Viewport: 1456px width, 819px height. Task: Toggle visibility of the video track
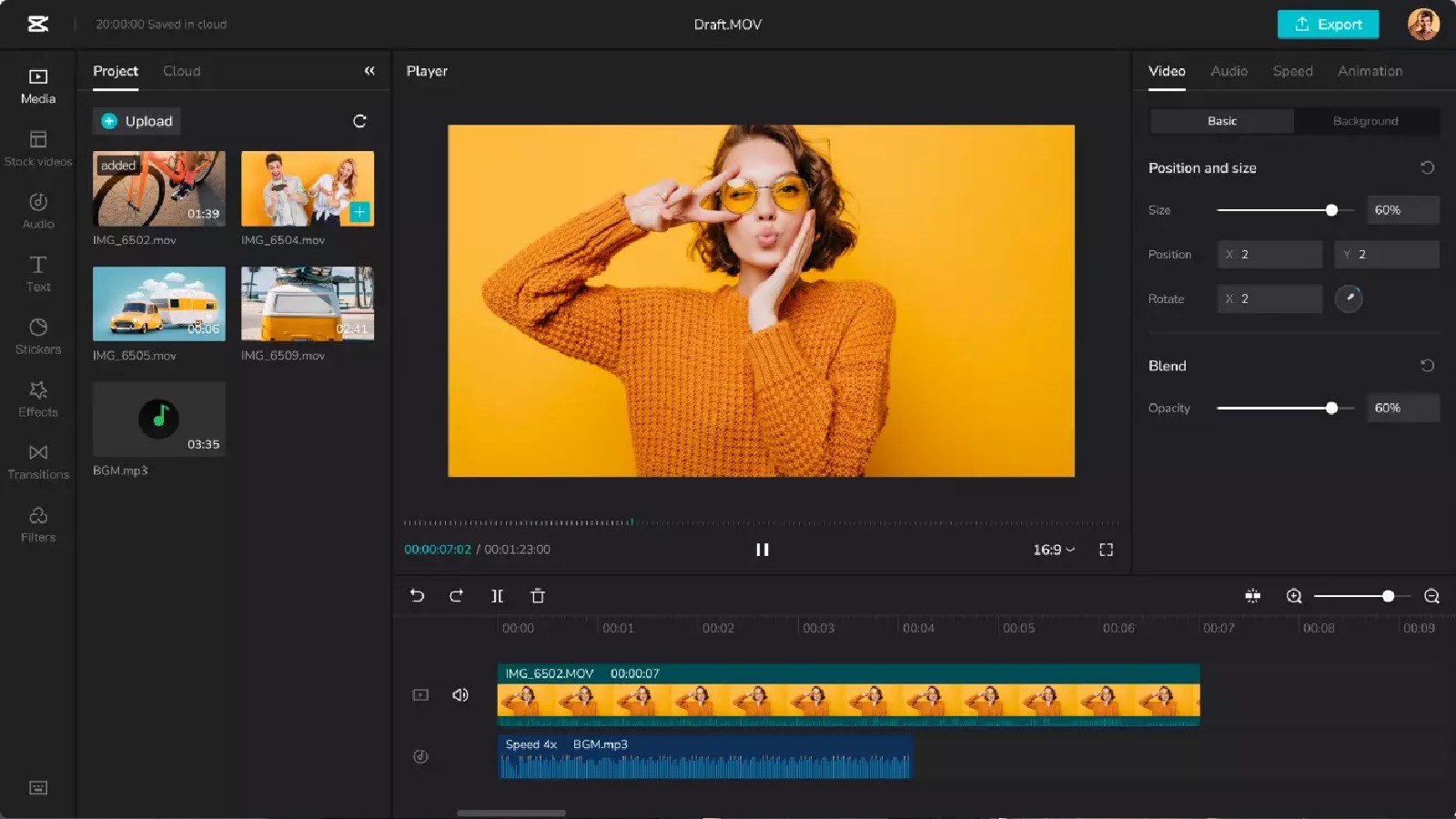420,694
